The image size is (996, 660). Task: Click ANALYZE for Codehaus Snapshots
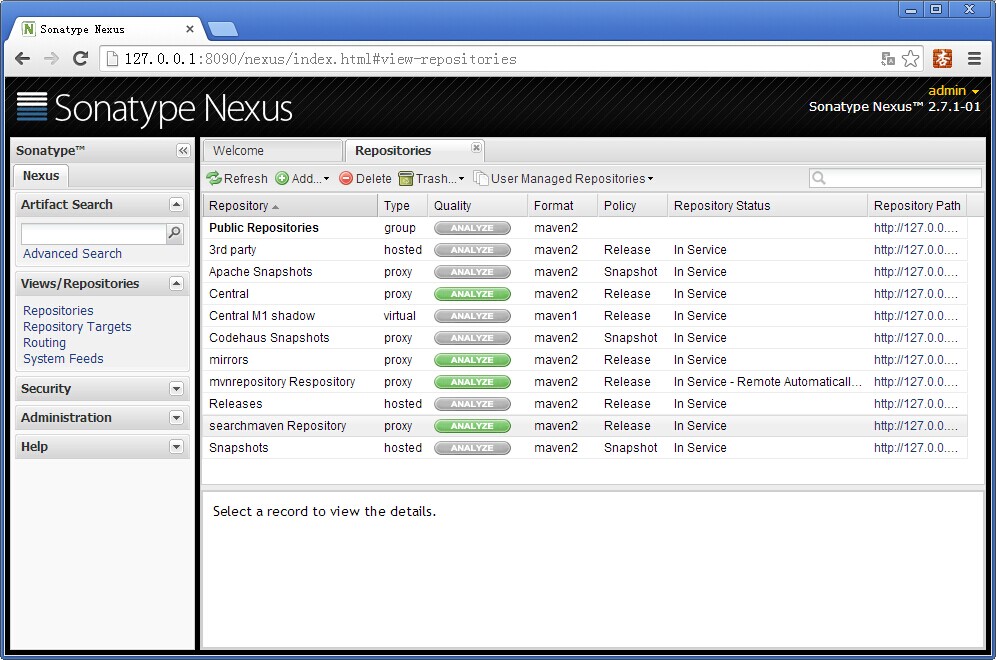pyautogui.click(x=472, y=338)
